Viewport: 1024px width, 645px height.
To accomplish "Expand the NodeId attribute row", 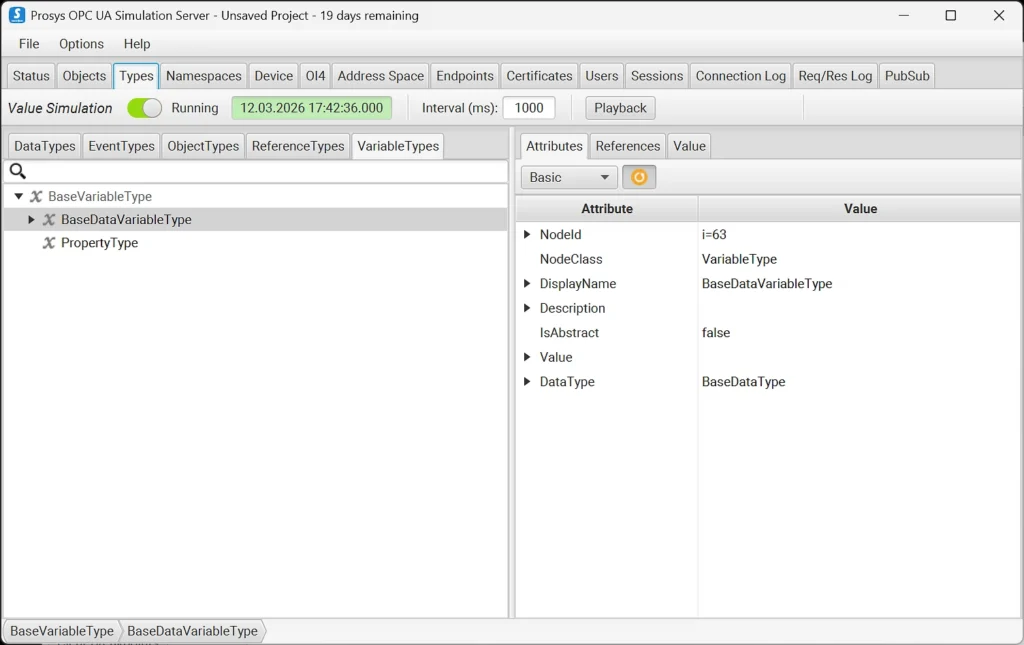I will (x=527, y=235).
